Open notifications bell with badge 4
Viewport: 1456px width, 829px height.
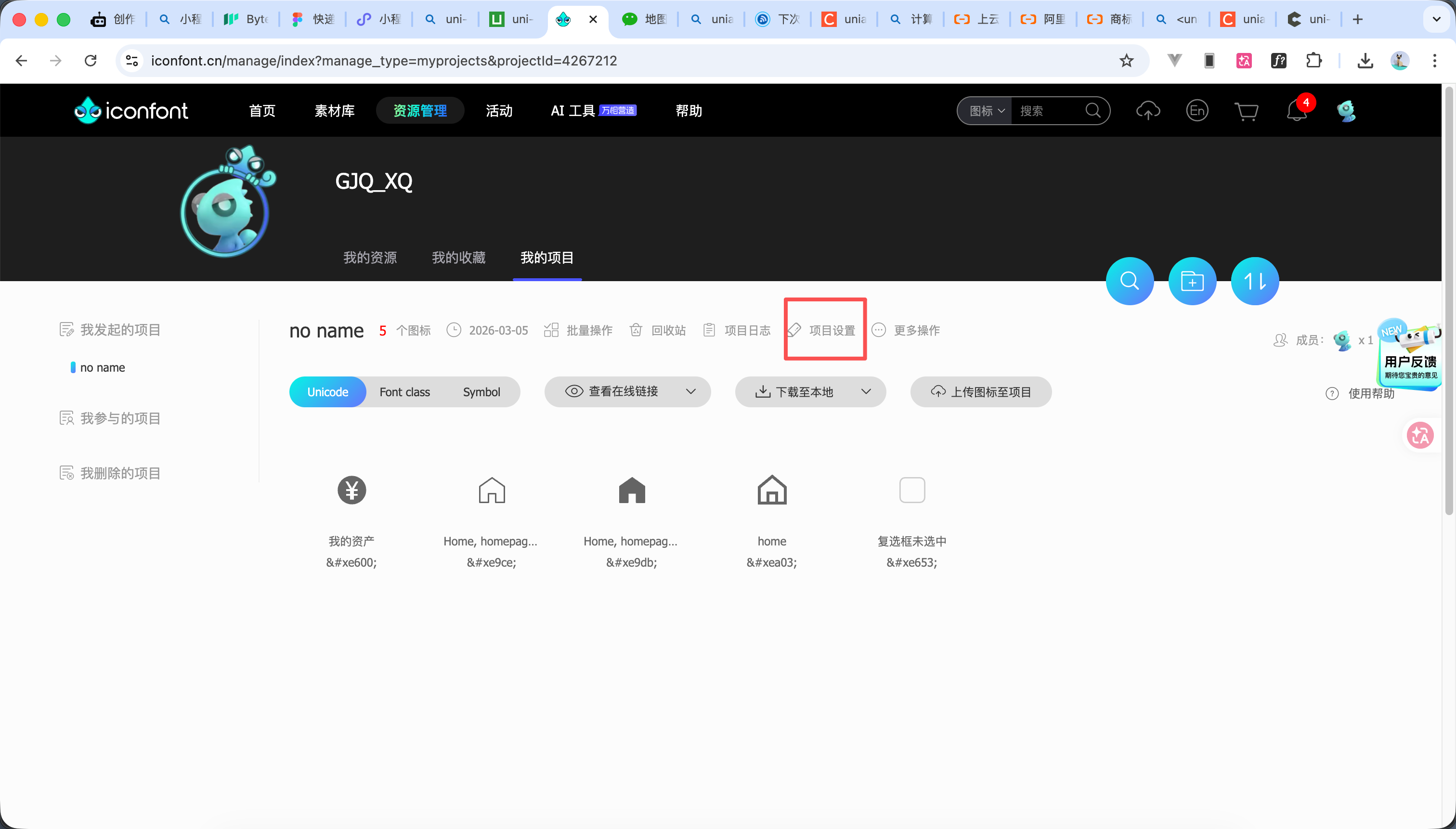point(1297,111)
